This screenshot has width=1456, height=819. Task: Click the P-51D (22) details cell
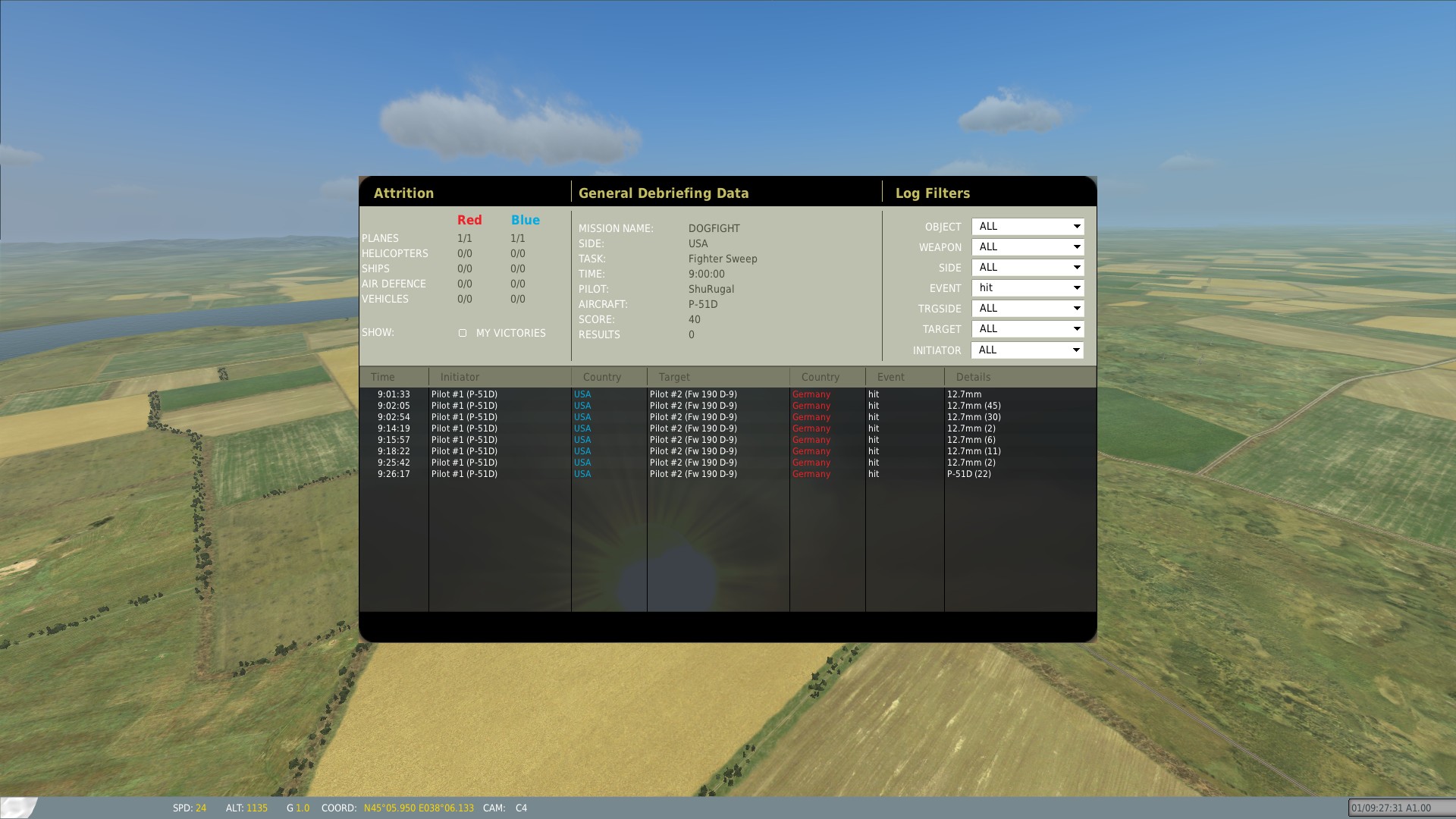coord(968,474)
